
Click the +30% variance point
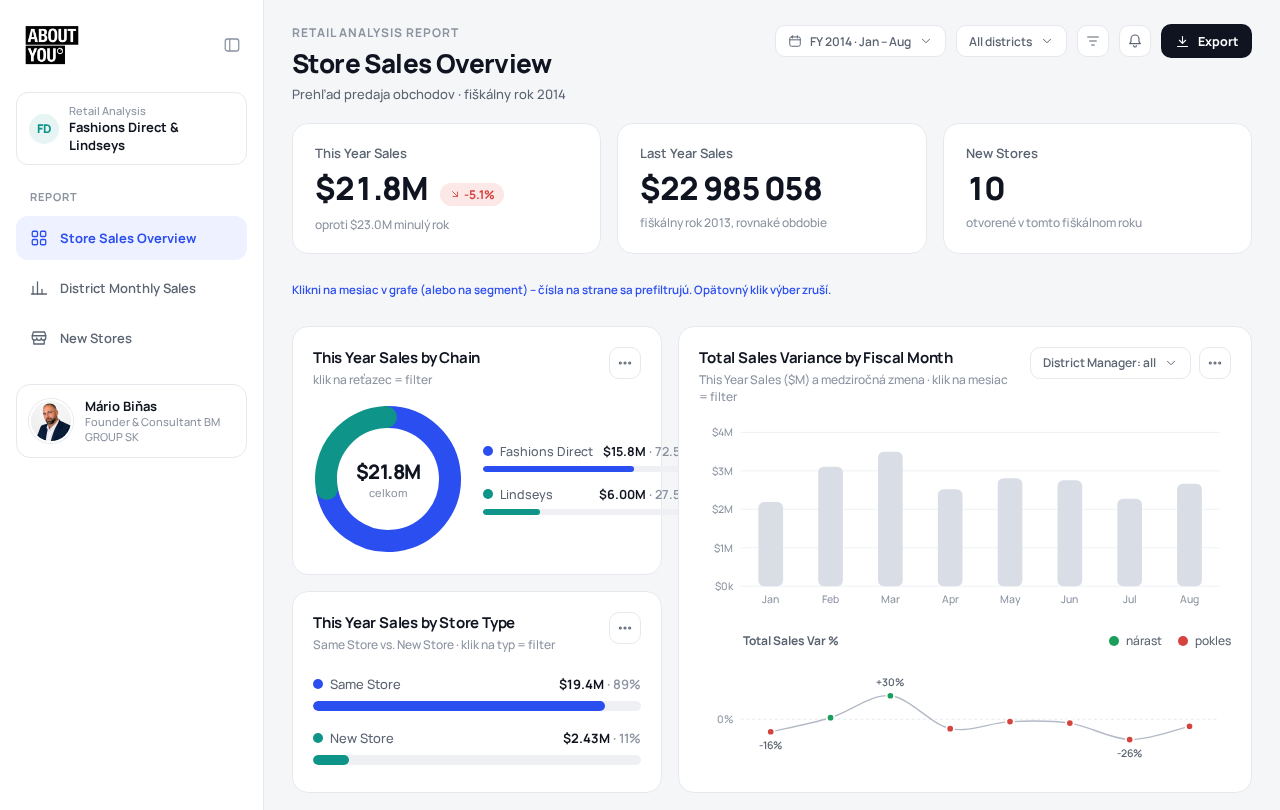pos(890,696)
